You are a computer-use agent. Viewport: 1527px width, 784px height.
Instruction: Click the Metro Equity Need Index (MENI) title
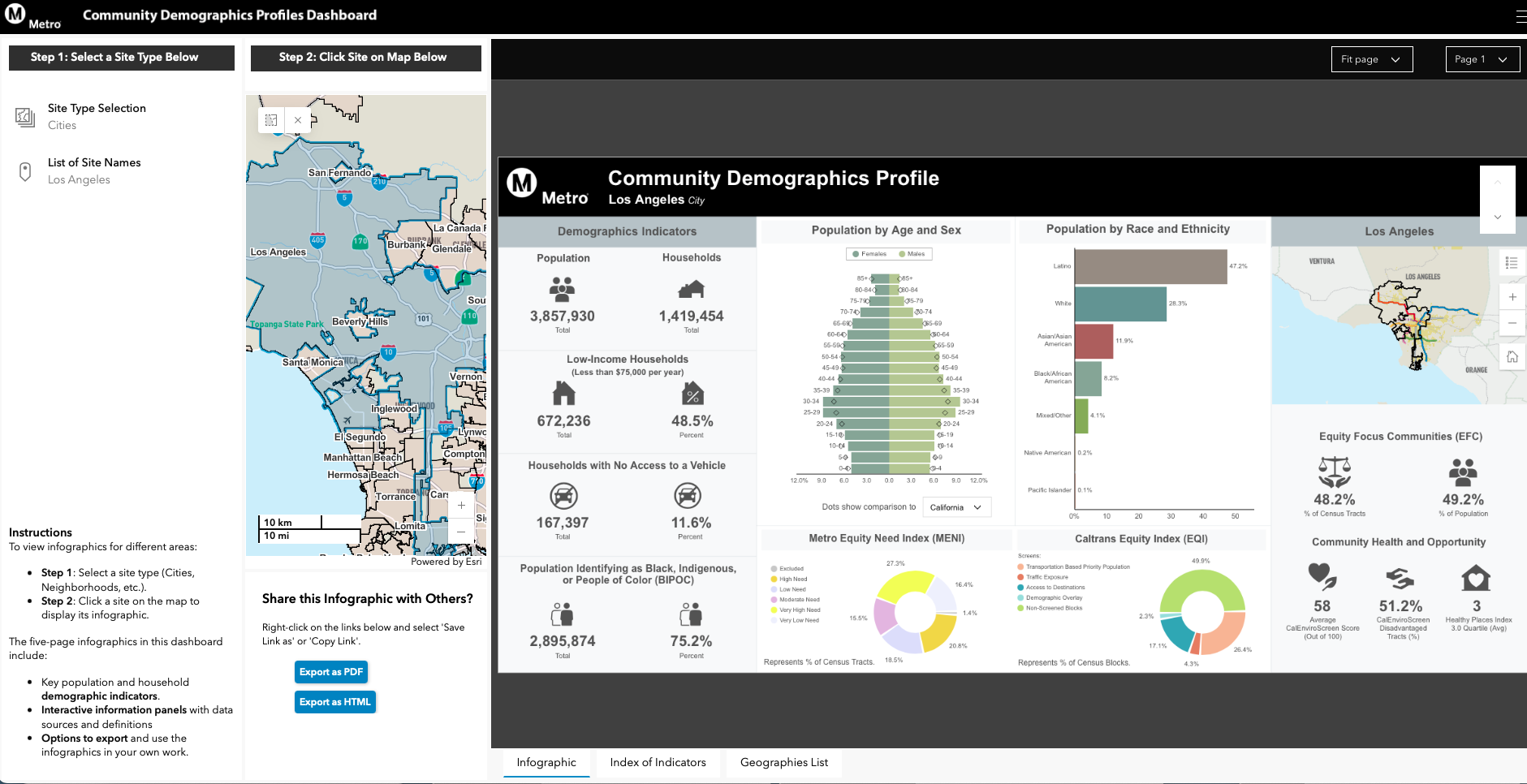click(x=886, y=539)
